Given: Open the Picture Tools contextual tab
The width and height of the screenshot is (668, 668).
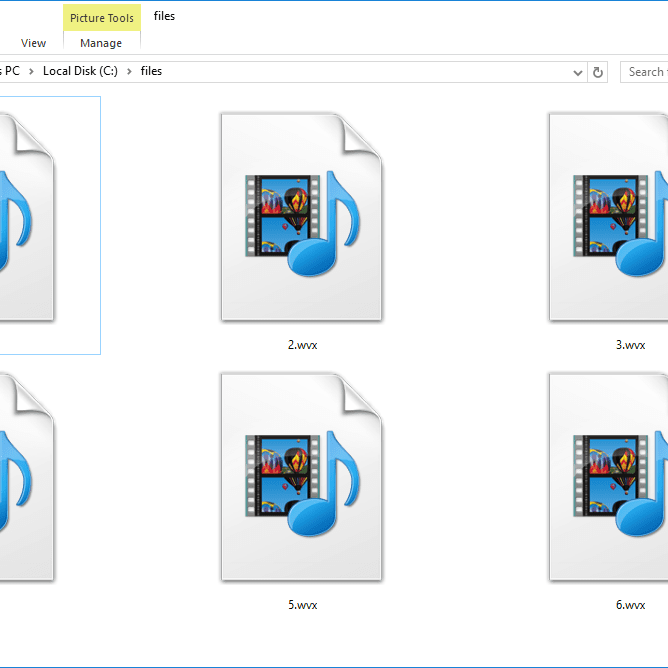Looking at the screenshot, I should pyautogui.click(x=102, y=18).
